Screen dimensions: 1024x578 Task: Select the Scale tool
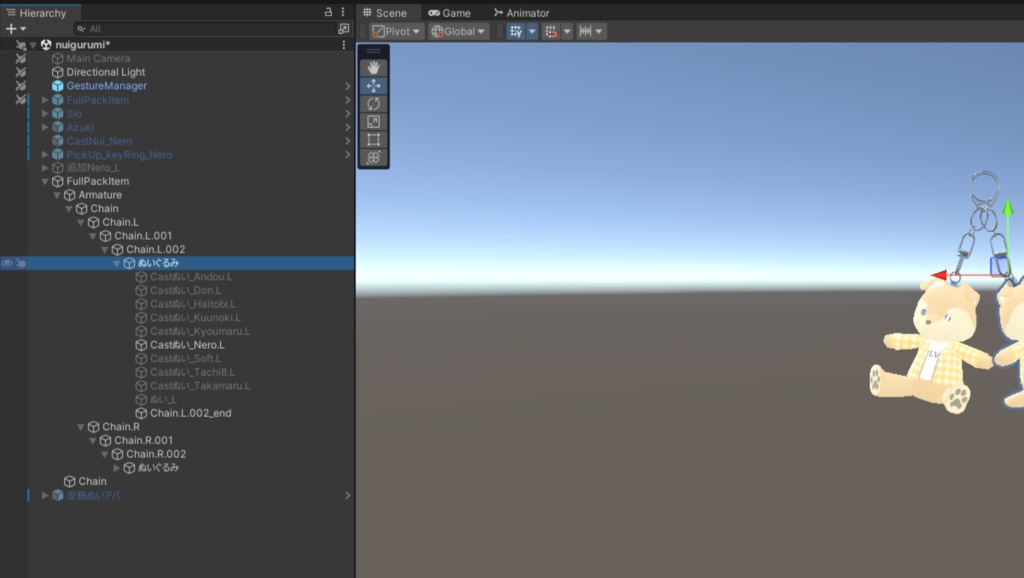coord(374,121)
